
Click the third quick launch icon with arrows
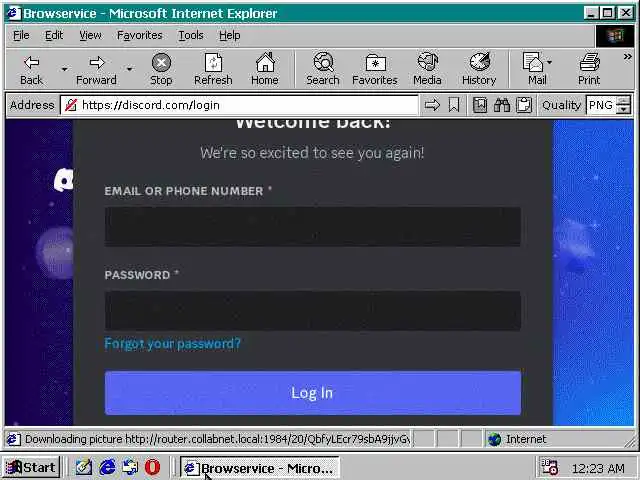point(130,467)
